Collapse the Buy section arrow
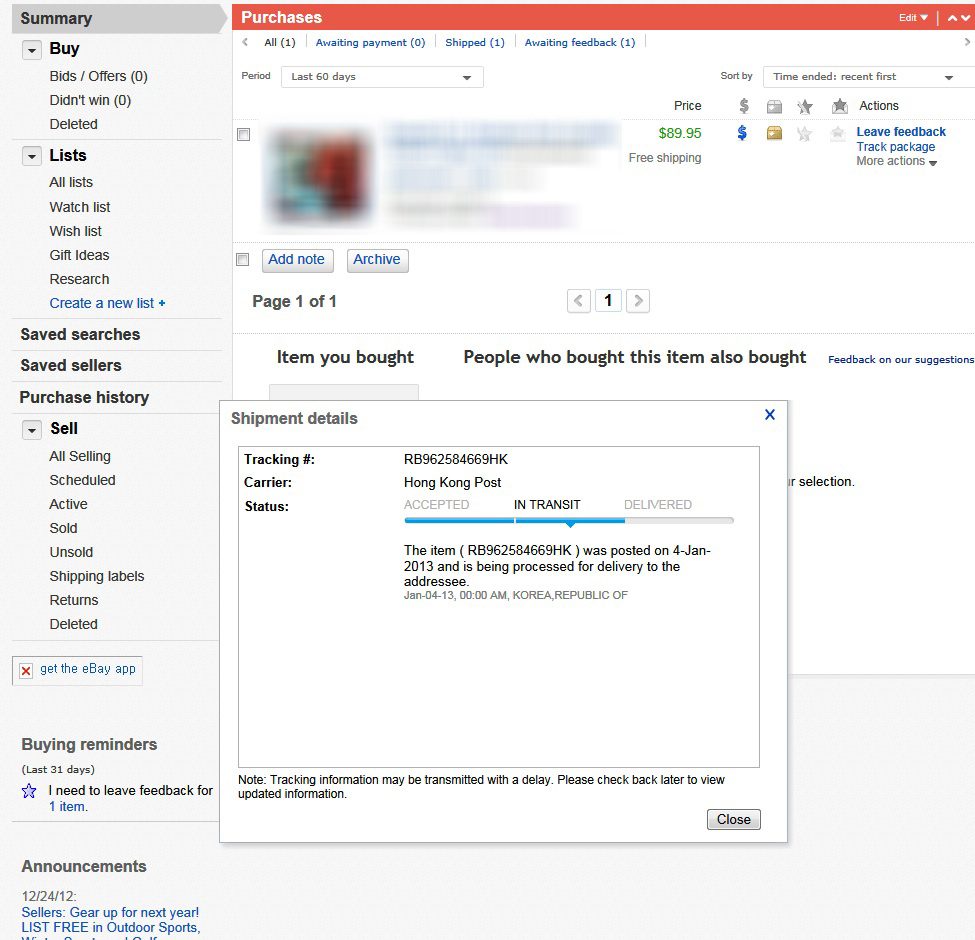 [32, 50]
